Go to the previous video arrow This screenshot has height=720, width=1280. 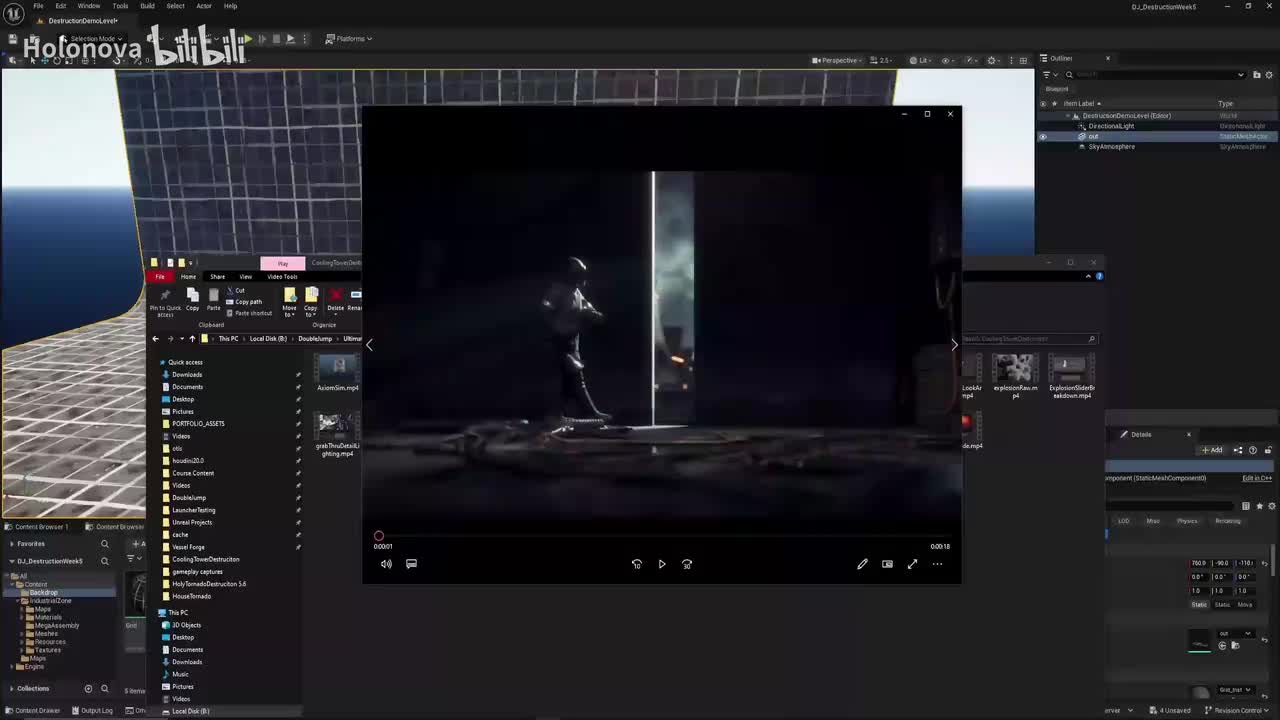(x=369, y=345)
